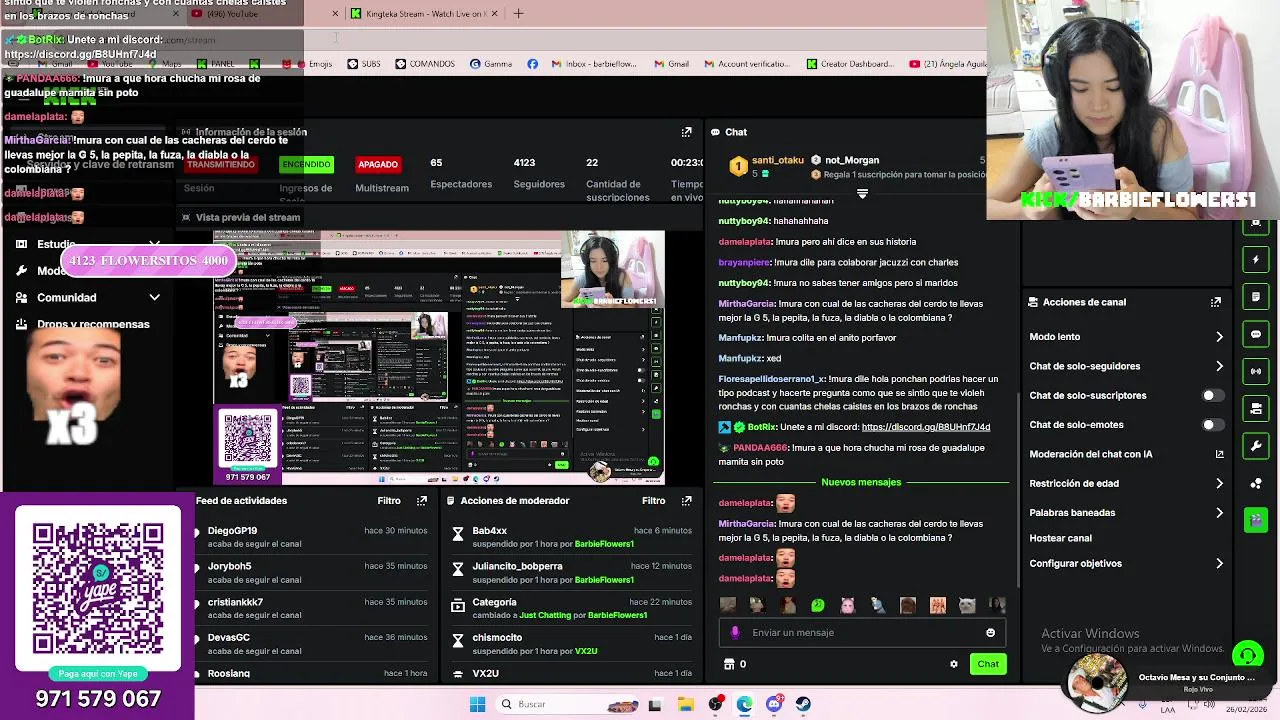Screen dimensions: 1280x720
Task: Toggle Chat de solo-emotes switch
Action: coord(1212,425)
